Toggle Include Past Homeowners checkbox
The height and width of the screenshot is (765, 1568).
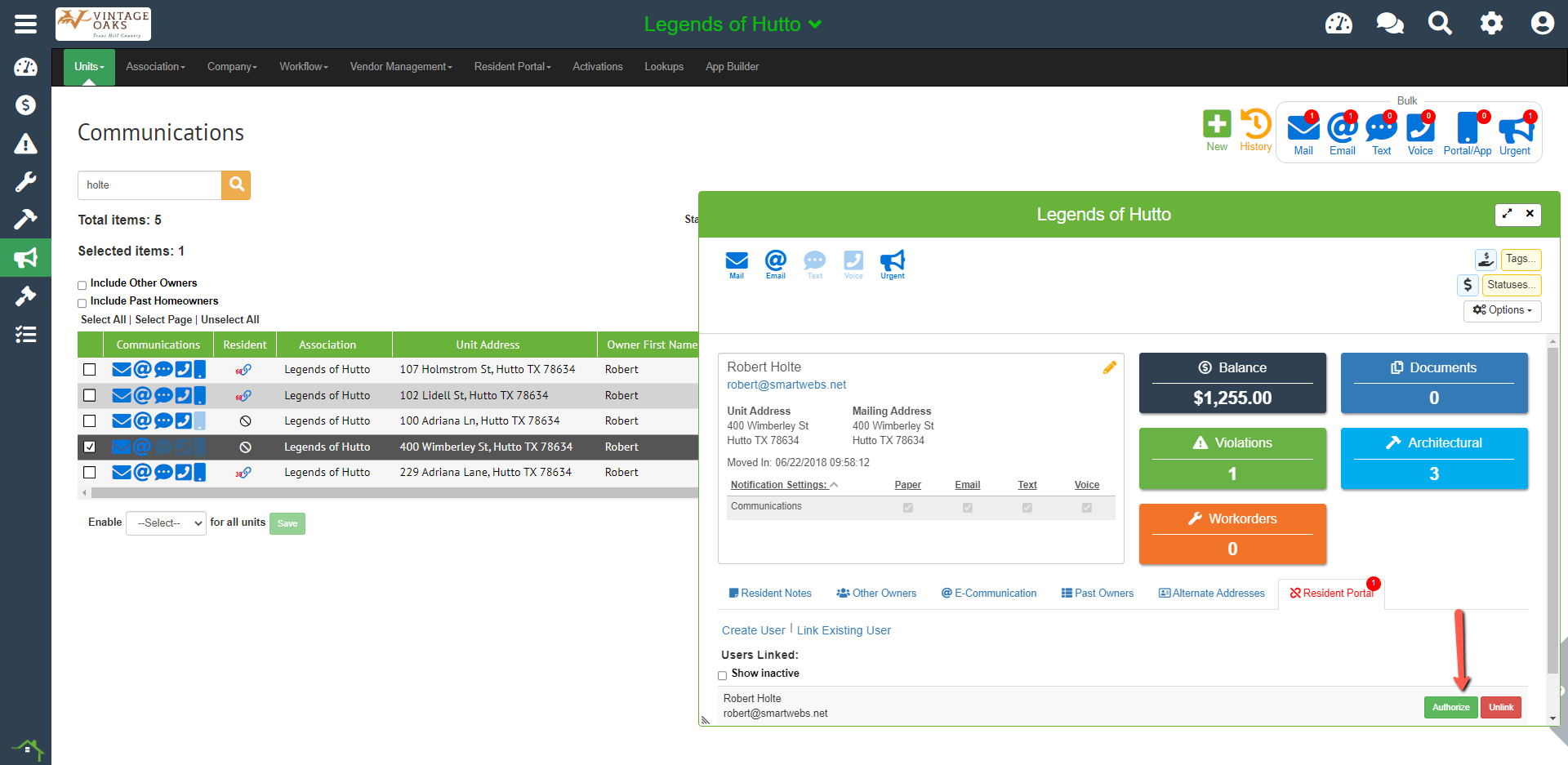coord(82,303)
